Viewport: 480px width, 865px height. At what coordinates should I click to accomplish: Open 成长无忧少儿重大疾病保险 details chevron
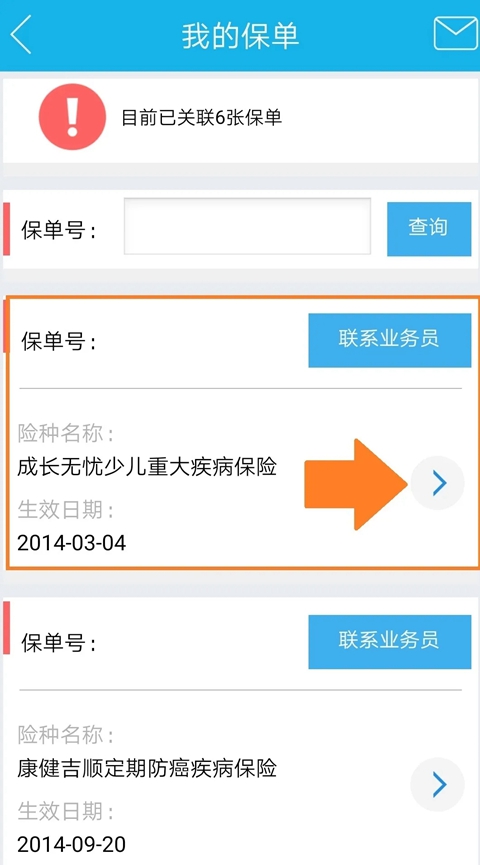click(438, 483)
